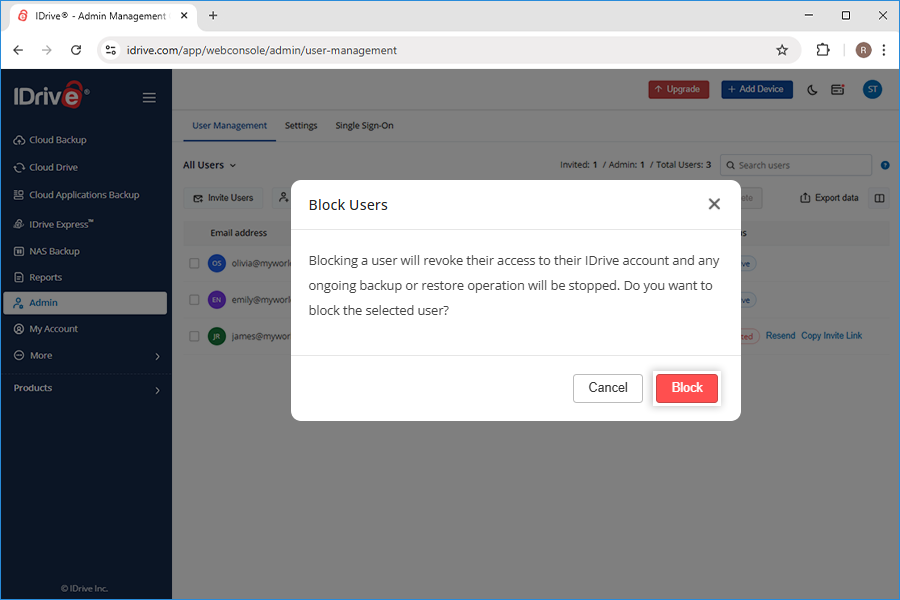Screen dimensions: 900x600
Task: Close the IDrive Admin Management tab
Action: pos(184,16)
